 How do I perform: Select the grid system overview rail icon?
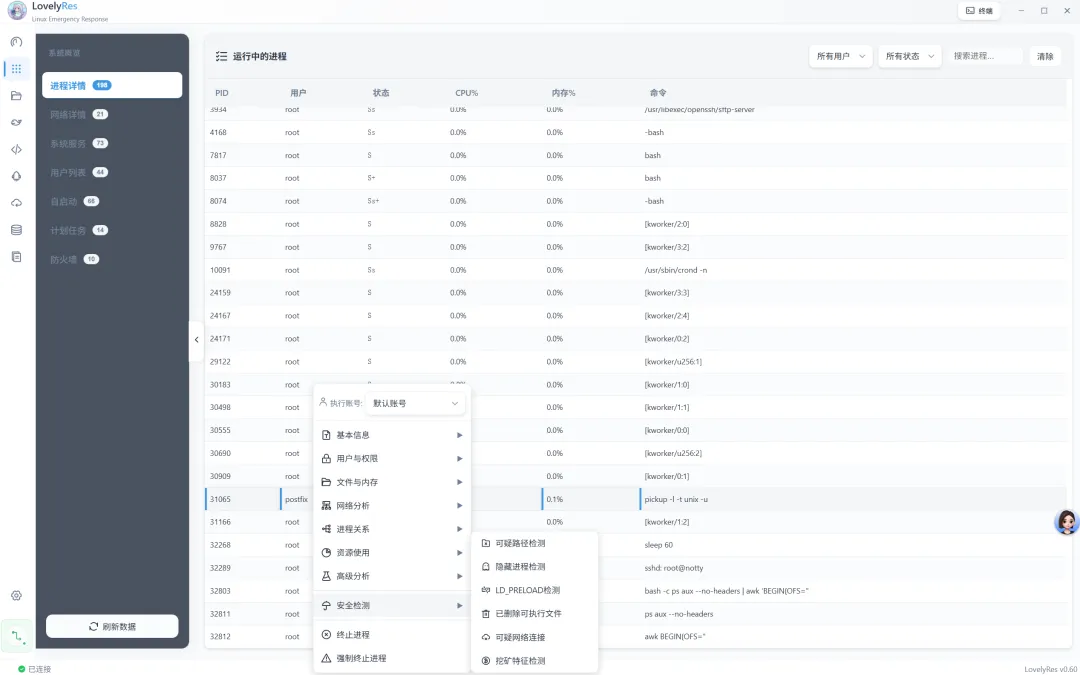click(x=16, y=69)
